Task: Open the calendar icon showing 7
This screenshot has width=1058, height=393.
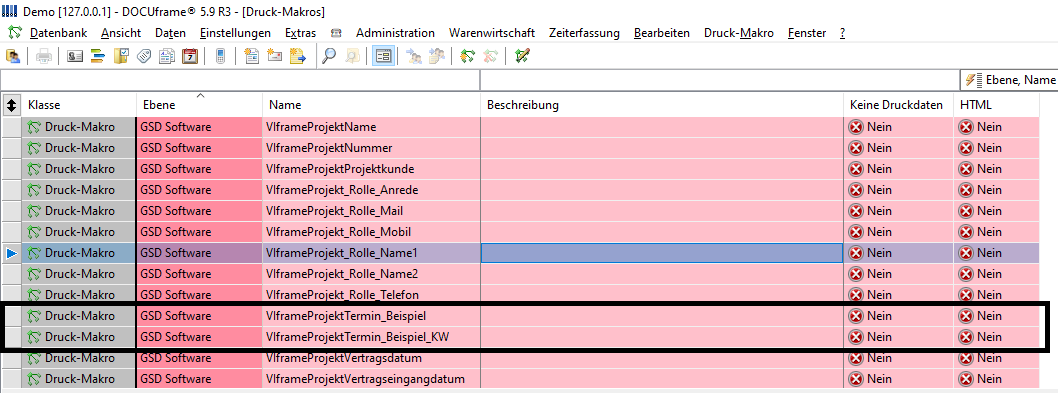Action: click(190, 56)
